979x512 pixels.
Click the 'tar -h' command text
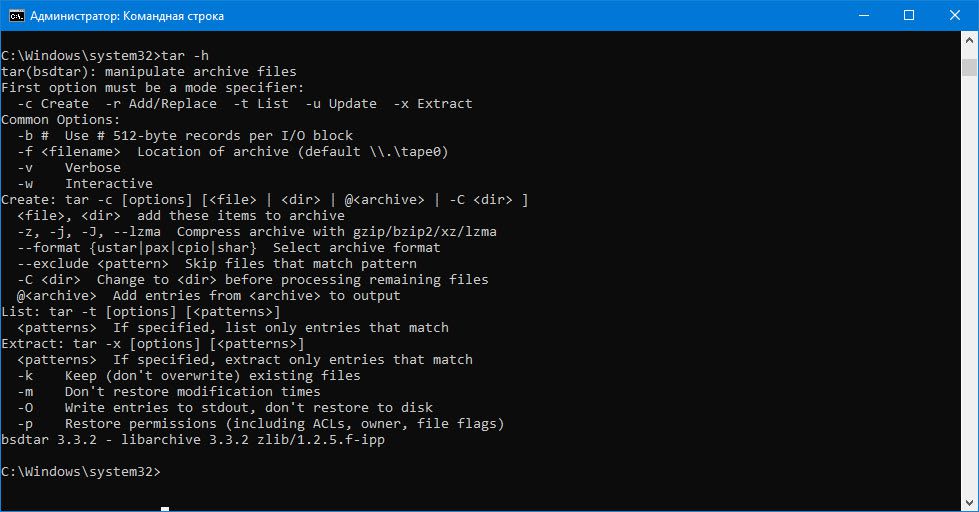pos(185,56)
